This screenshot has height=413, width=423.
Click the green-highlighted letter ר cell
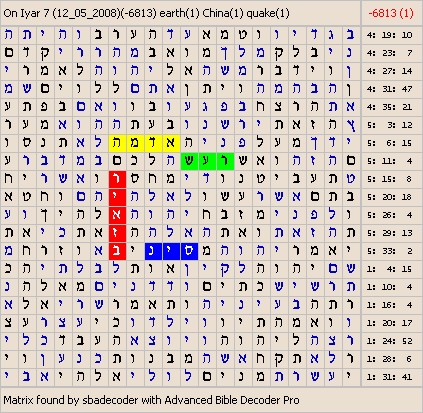click(225, 161)
